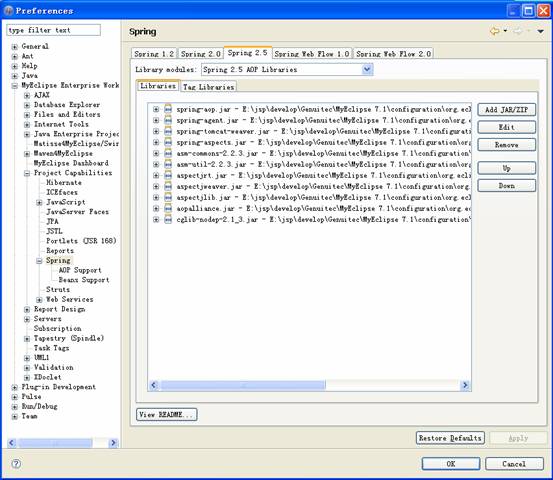
Task: Switch to the Spring 2.0 tab
Action: [201, 54]
